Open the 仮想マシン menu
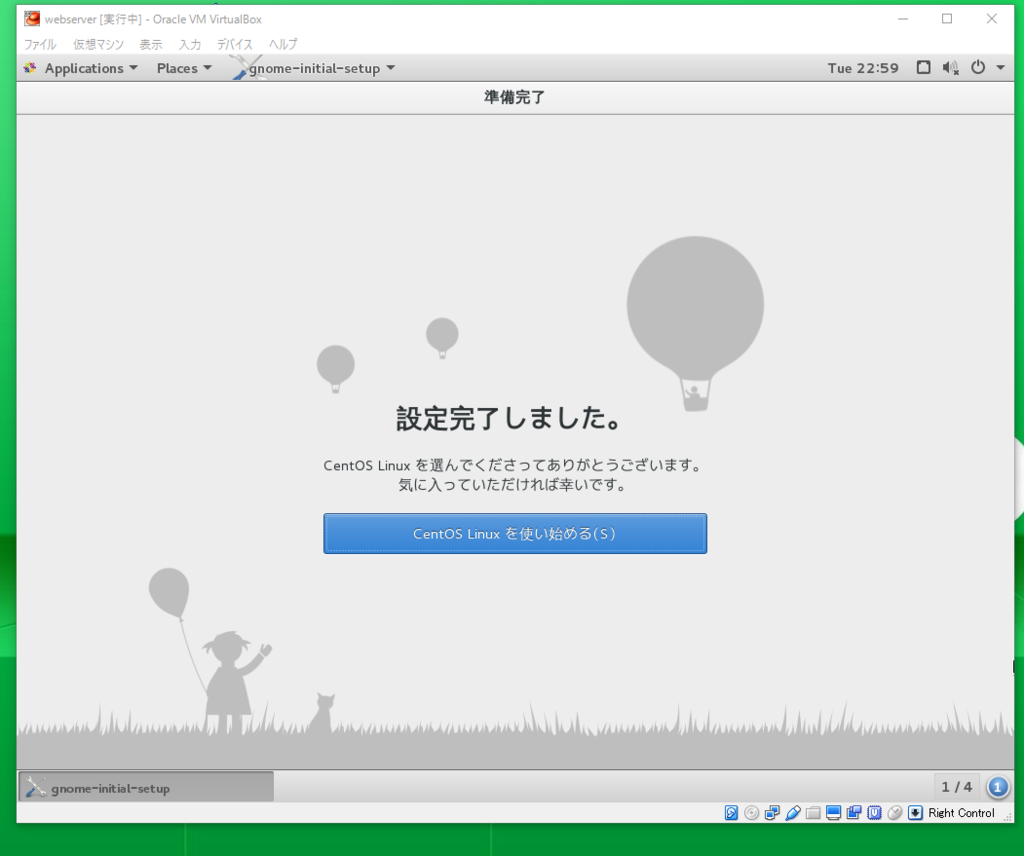 pyautogui.click(x=99, y=44)
